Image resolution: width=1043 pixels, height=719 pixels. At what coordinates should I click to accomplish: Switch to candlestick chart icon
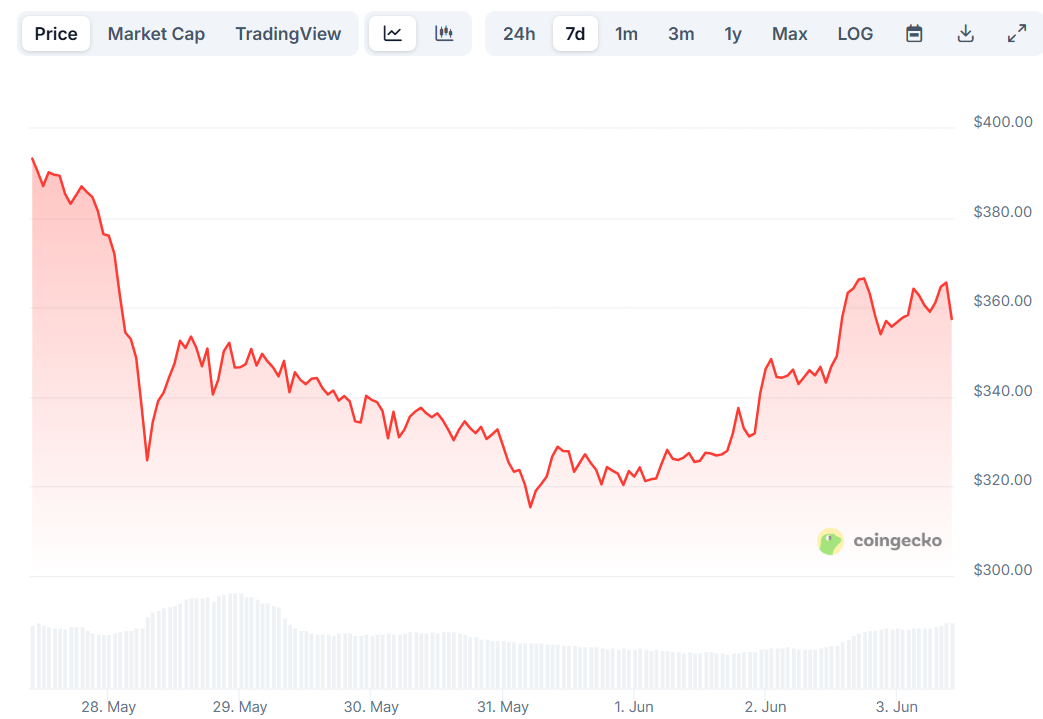coord(444,33)
